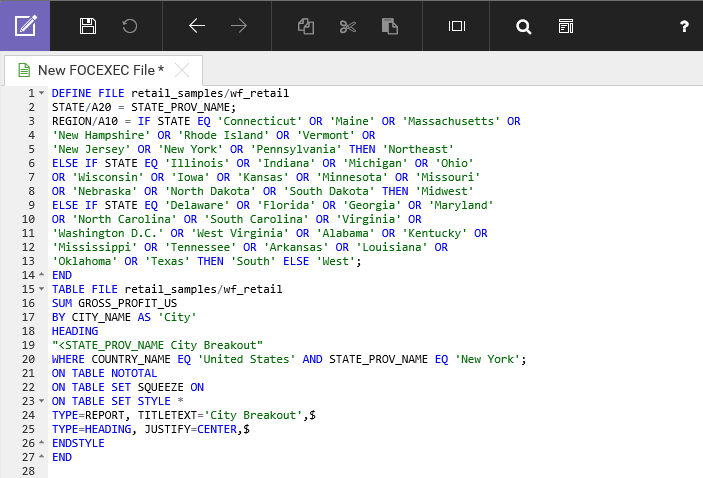Screen dimensions: 703x478
Task: Click the purple edit document icon
Action: pos(25,26)
